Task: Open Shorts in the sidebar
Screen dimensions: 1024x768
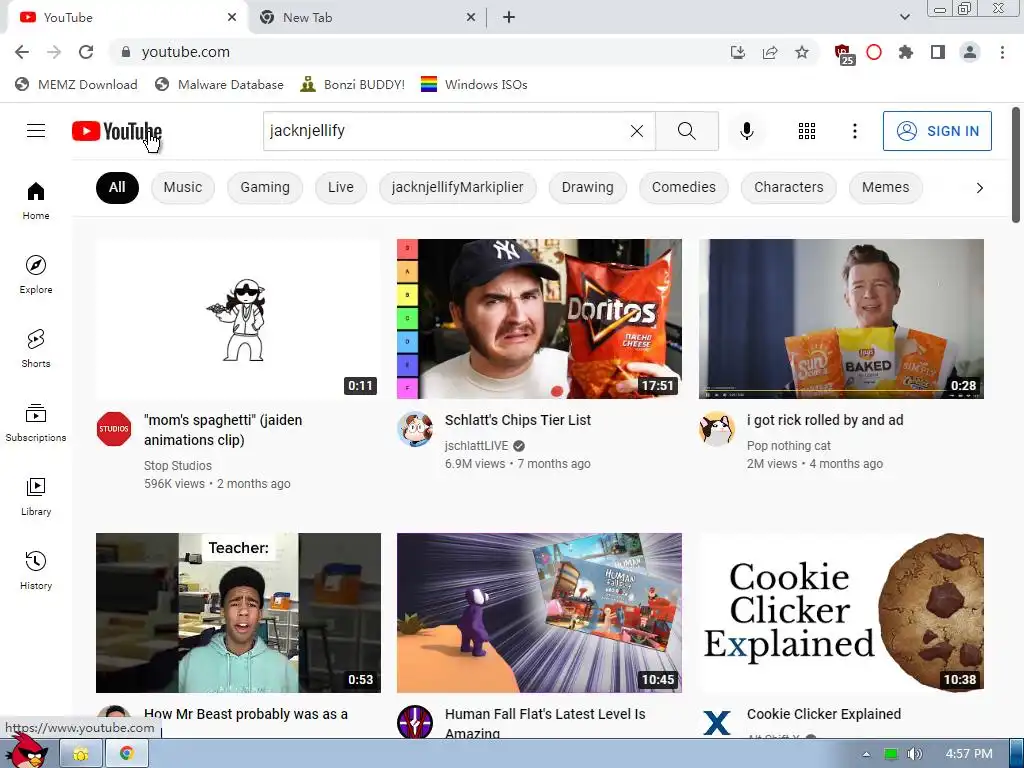Action: pos(36,348)
